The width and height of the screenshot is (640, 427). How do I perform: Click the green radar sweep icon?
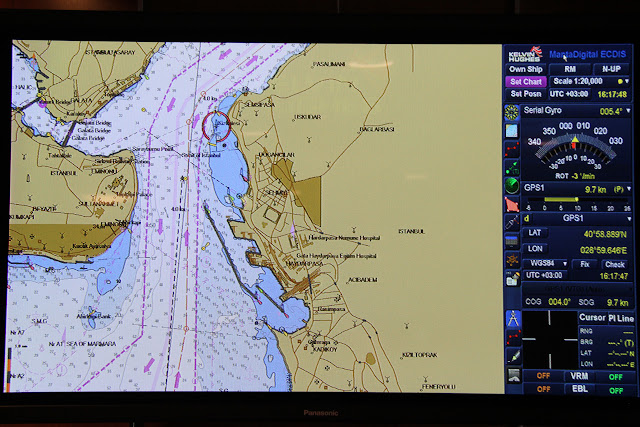[x=512, y=186]
